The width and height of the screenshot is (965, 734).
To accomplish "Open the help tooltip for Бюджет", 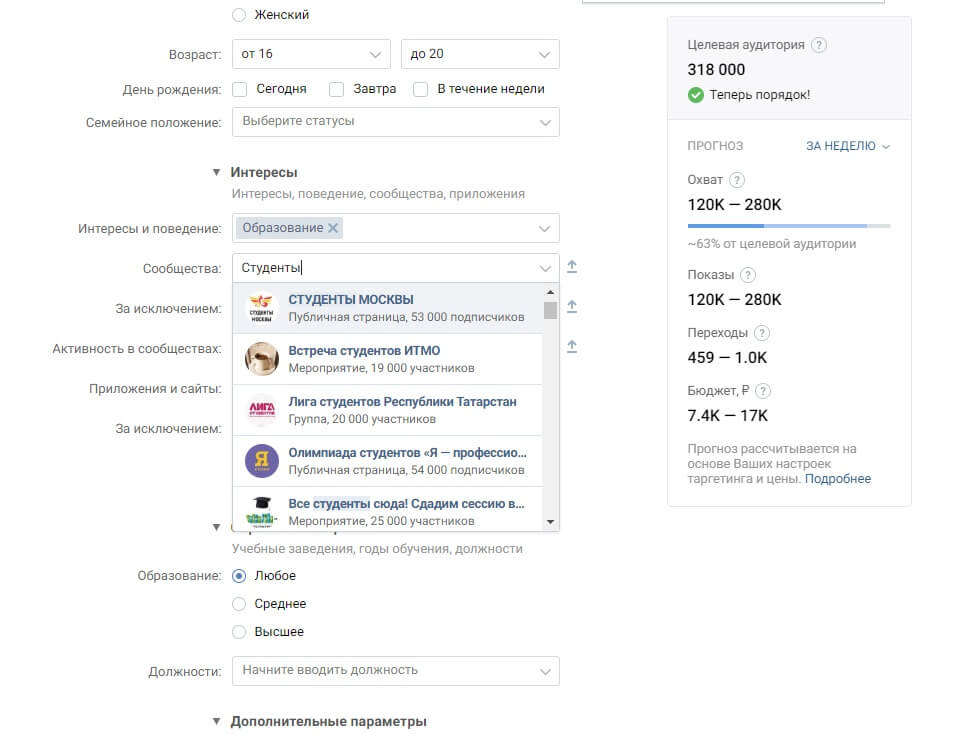I will (763, 391).
